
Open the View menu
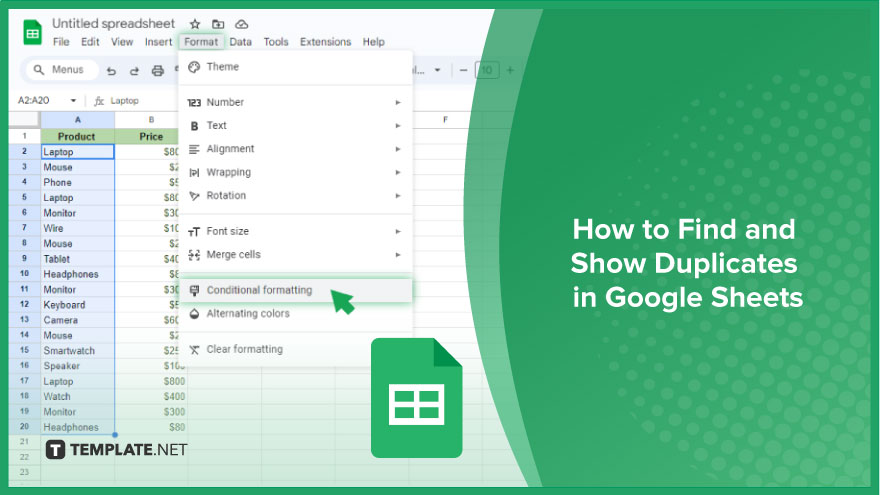[122, 42]
